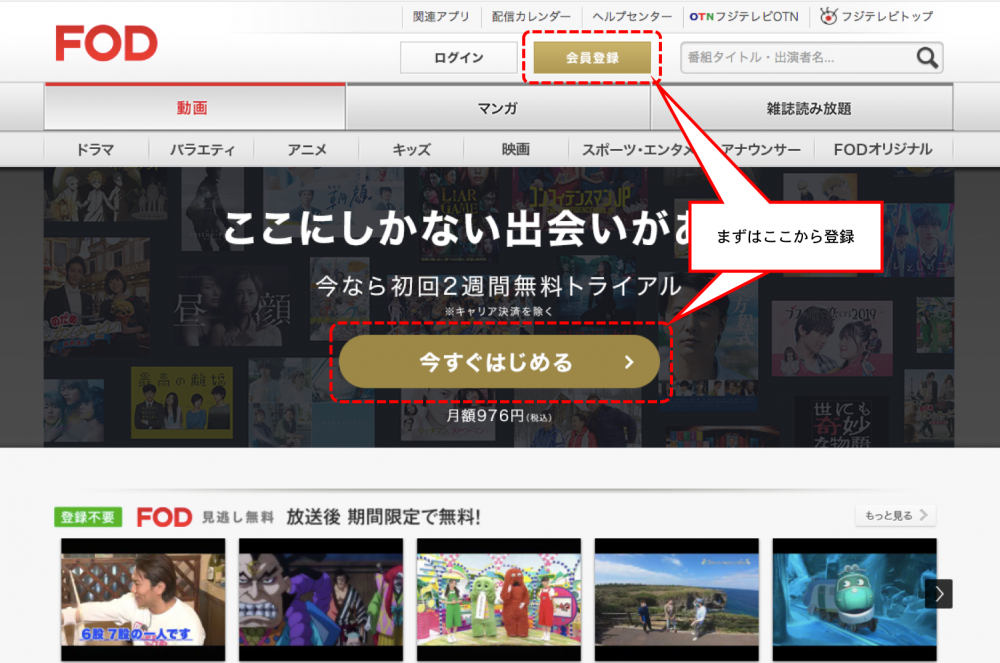Open ヘルプセンター link
Screen dimensions: 1000x663
click(x=632, y=17)
